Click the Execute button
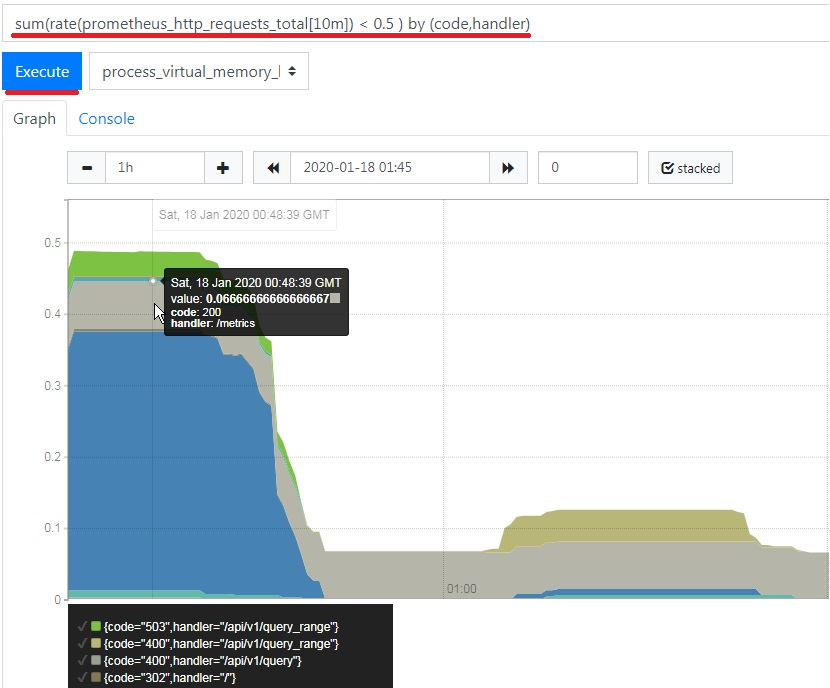This screenshot has height=688, width=830. click(42, 71)
